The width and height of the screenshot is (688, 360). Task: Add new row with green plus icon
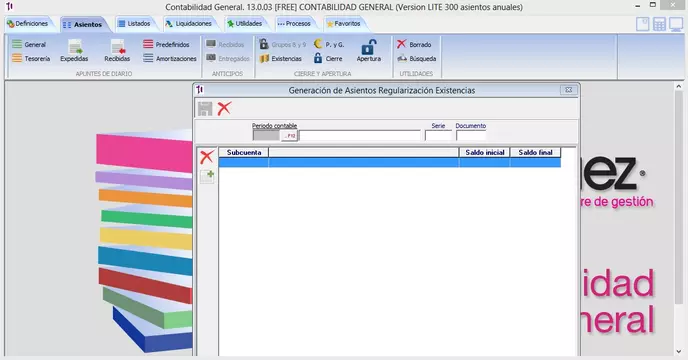pyautogui.click(x=207, y=176)
